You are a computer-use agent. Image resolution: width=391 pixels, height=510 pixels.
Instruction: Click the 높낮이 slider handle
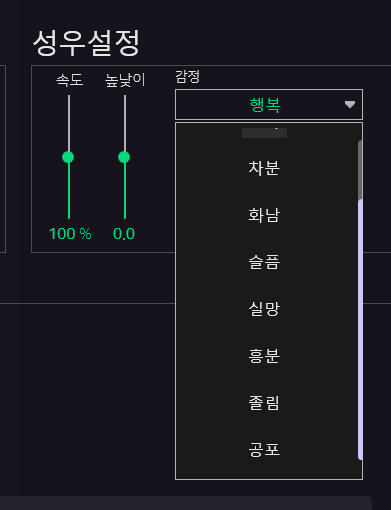point(124,157)
